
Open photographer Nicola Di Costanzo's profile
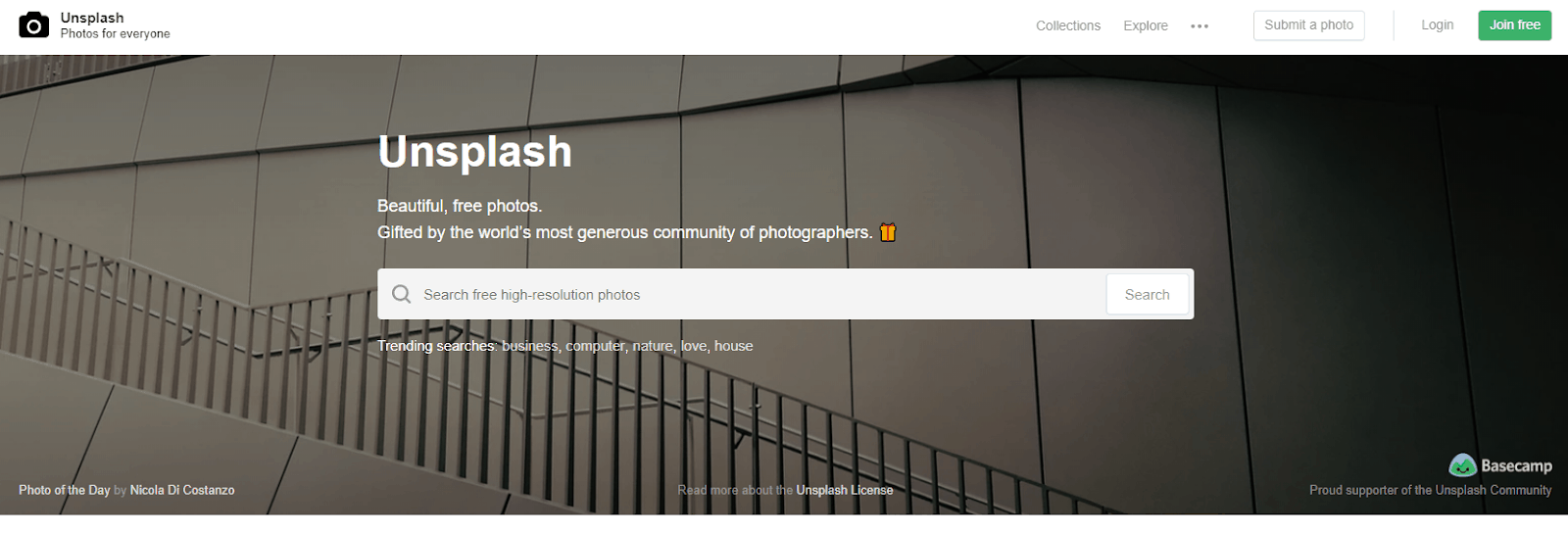pos(182,490)
